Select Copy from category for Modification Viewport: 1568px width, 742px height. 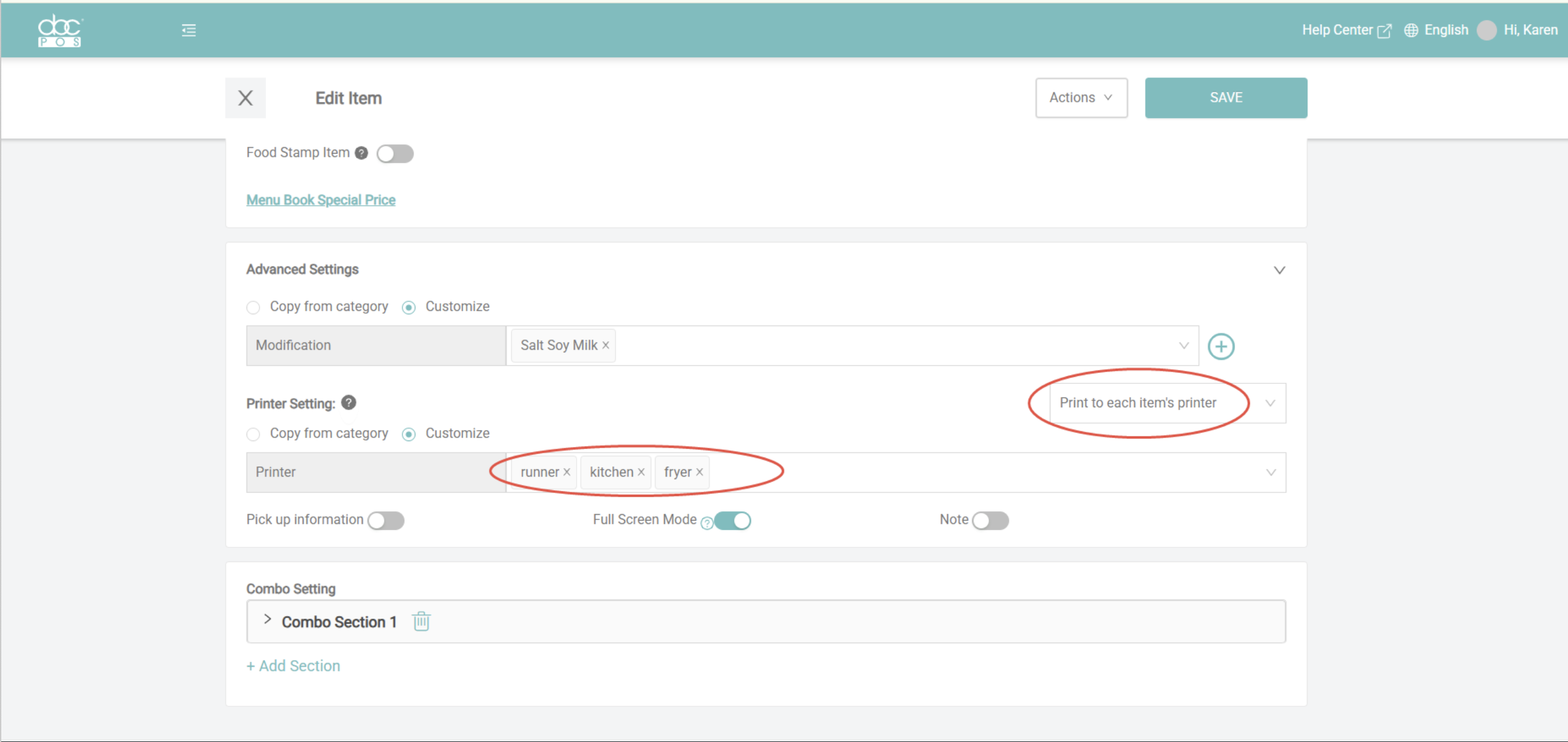pyautogui.click(x=253, y=307)
